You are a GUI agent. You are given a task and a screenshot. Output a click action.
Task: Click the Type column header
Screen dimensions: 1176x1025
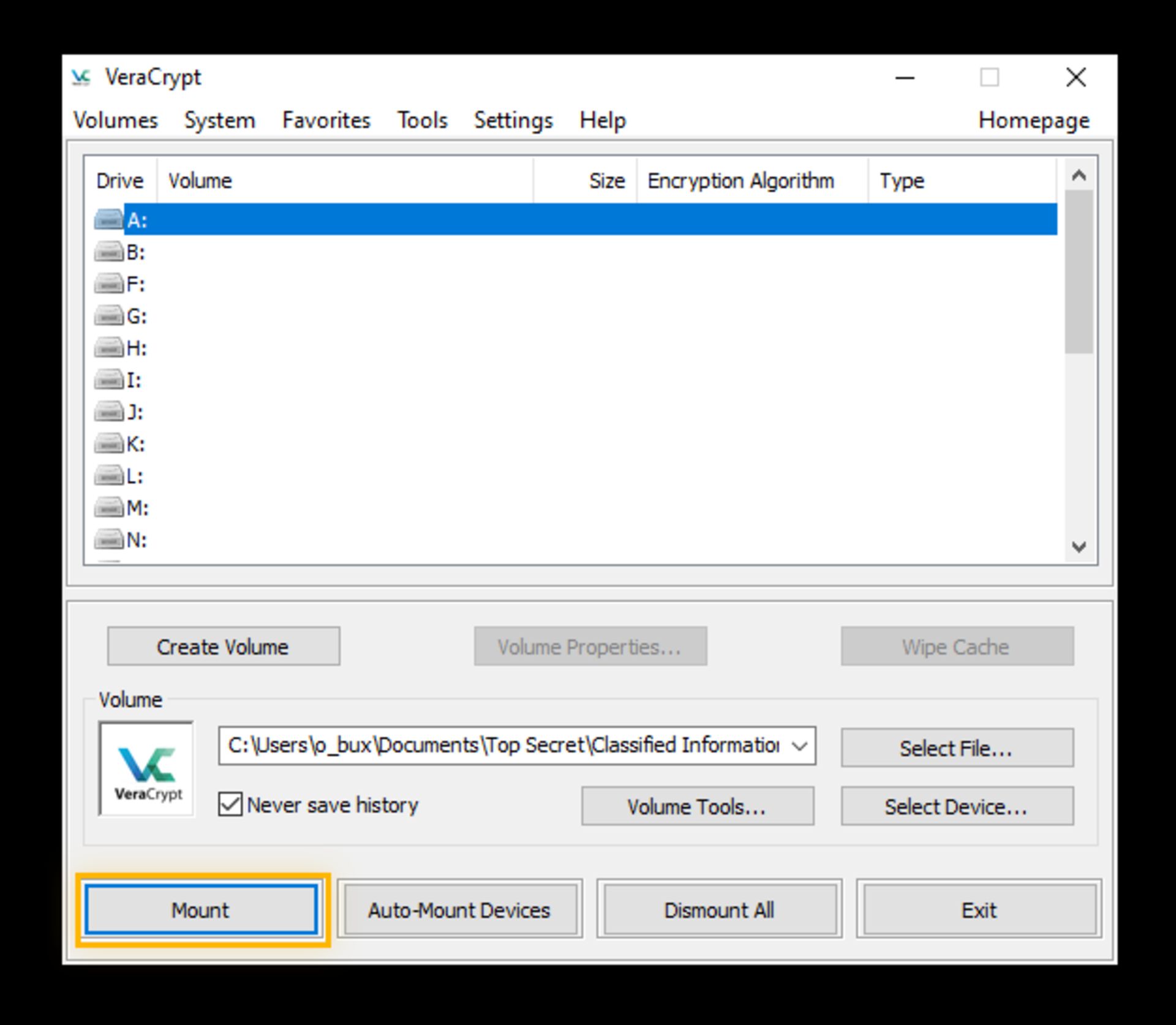962,181
